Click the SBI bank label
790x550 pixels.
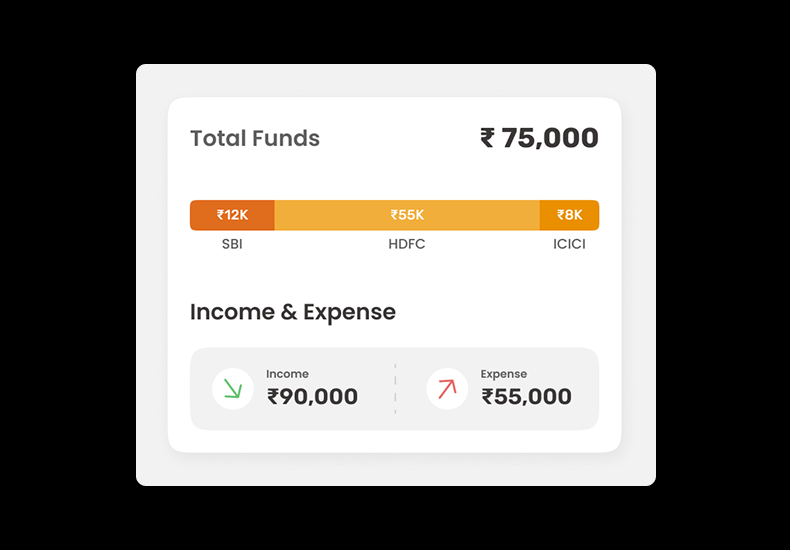[x=232, y=244]
